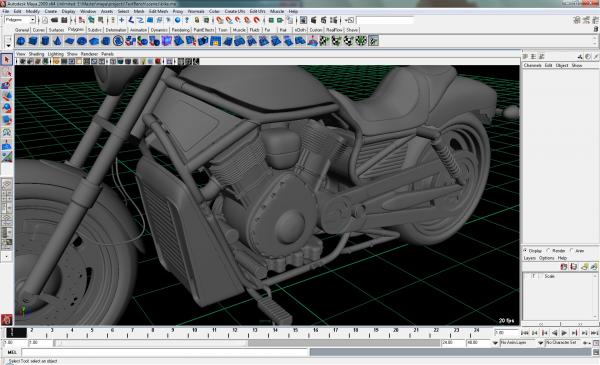Create a polygon torus from the shelf
The image size is (600, 365).
pos(82,41)
